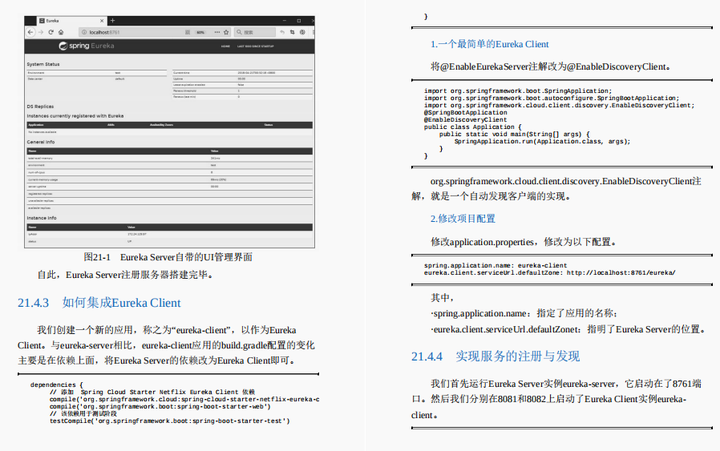Click the 'dependencies {' code line
The image size is (720, 451).
(x=56, y=385)
